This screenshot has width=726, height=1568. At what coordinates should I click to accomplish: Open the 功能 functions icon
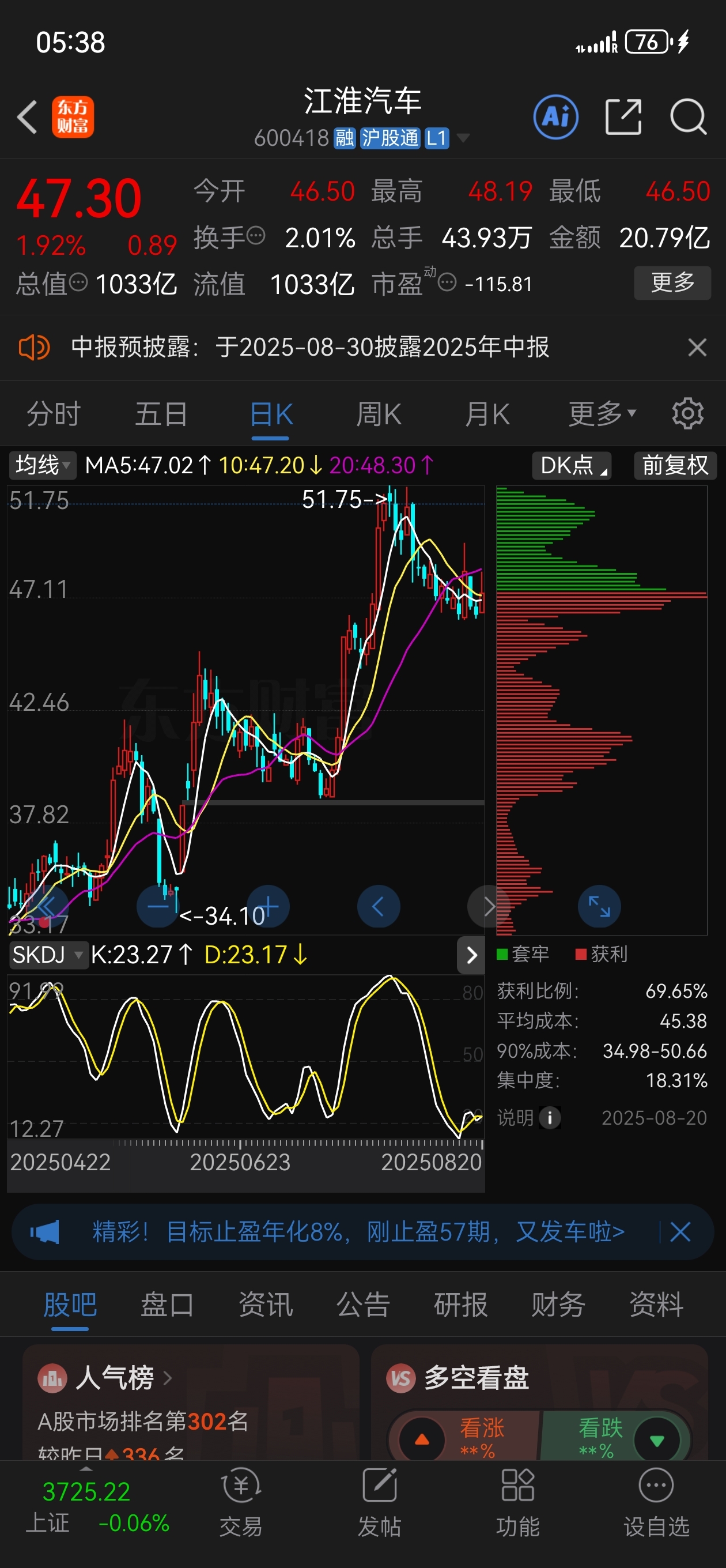pos(518,1485)
